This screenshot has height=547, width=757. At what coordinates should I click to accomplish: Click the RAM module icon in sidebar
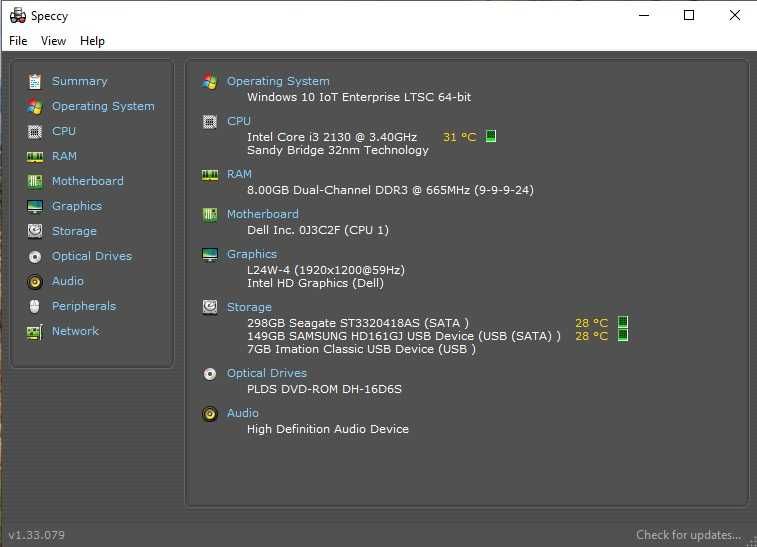tap(35, 156)
